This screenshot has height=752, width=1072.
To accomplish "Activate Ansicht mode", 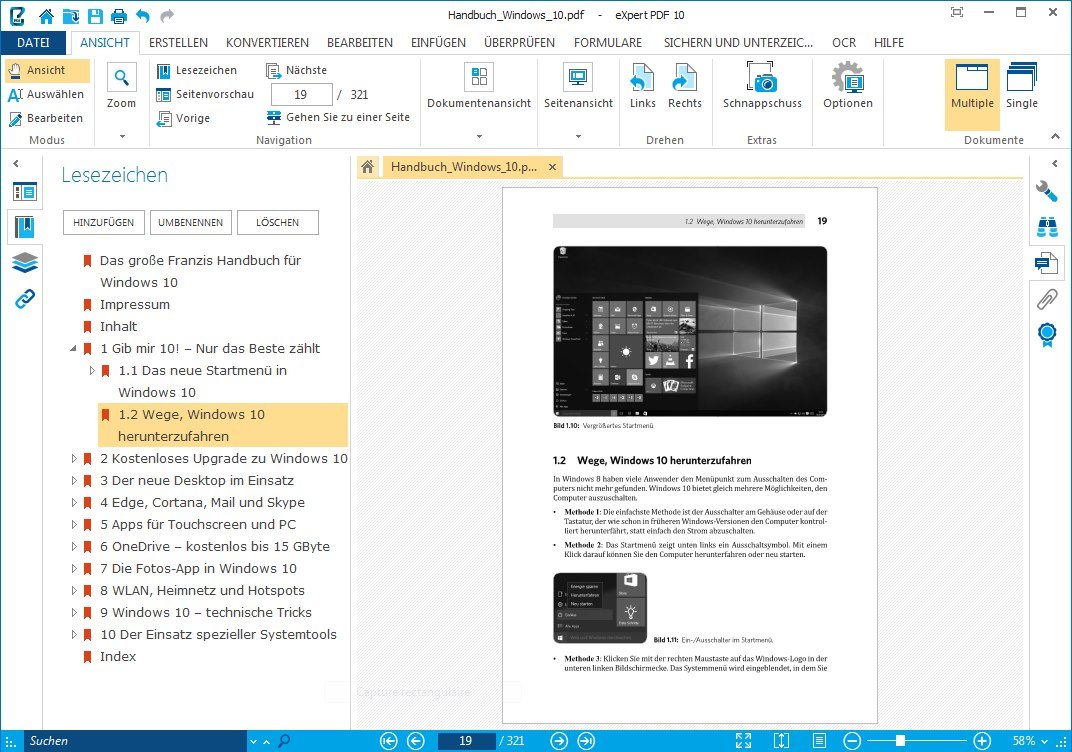I will [x=47, y=70].
